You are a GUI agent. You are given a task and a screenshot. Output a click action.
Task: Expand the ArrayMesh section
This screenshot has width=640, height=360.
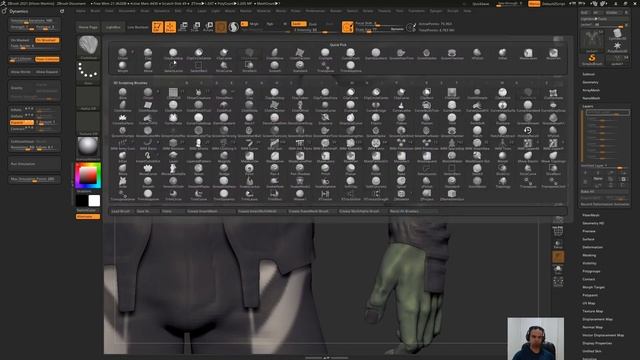591,90
